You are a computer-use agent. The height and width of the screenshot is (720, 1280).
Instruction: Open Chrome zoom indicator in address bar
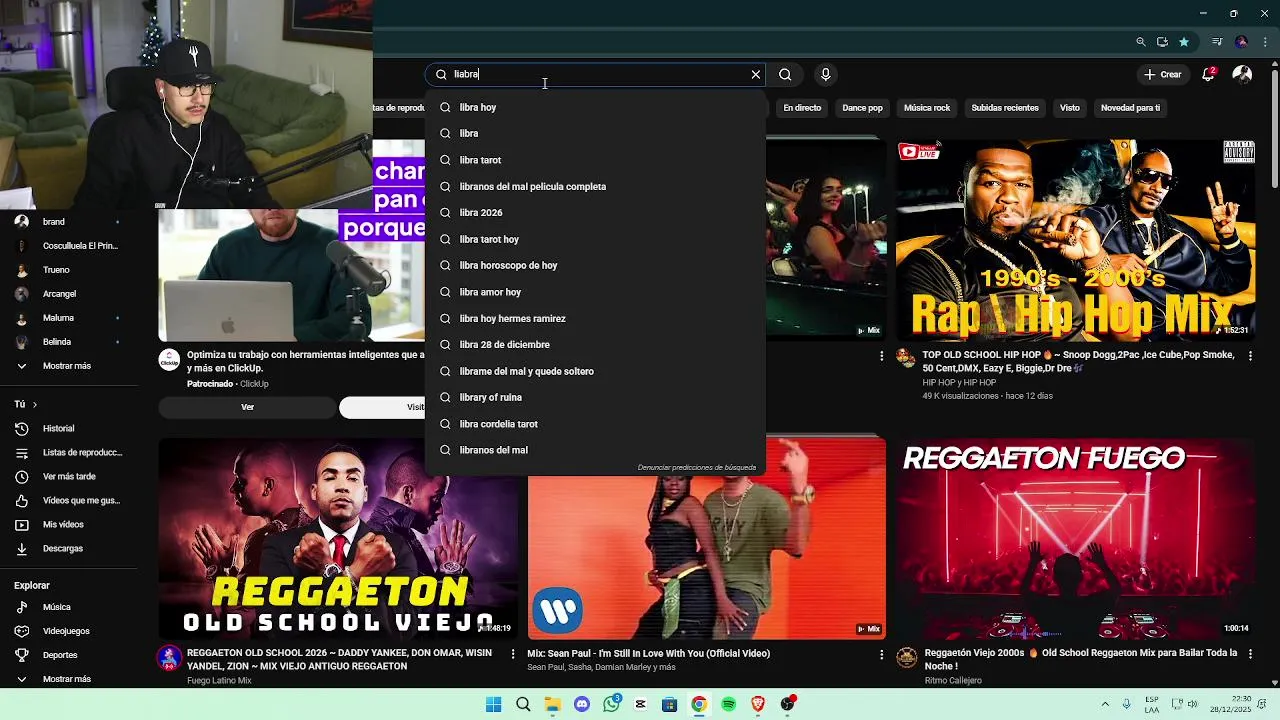[1141, 42]
